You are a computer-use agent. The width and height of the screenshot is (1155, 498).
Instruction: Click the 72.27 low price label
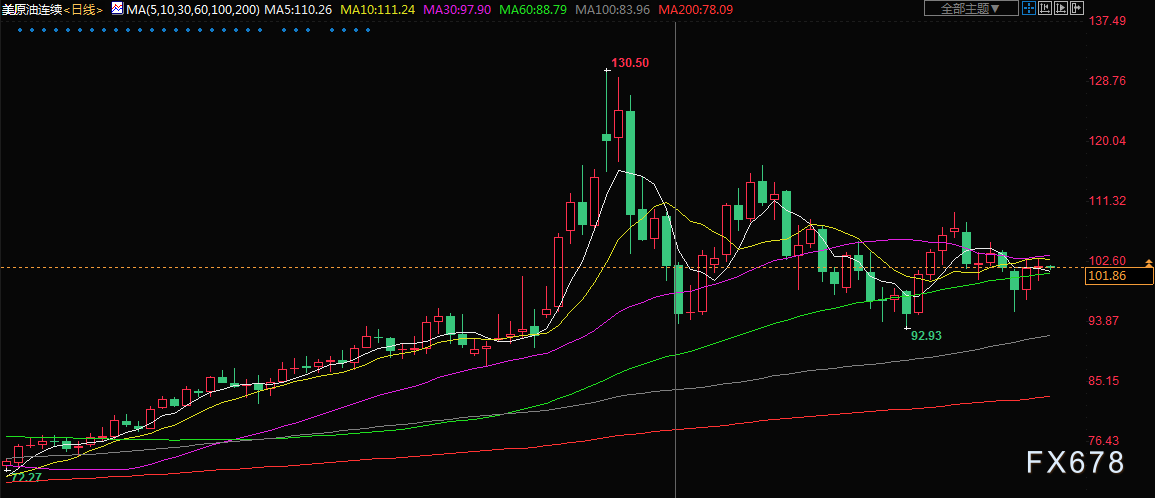pos(27,477)
